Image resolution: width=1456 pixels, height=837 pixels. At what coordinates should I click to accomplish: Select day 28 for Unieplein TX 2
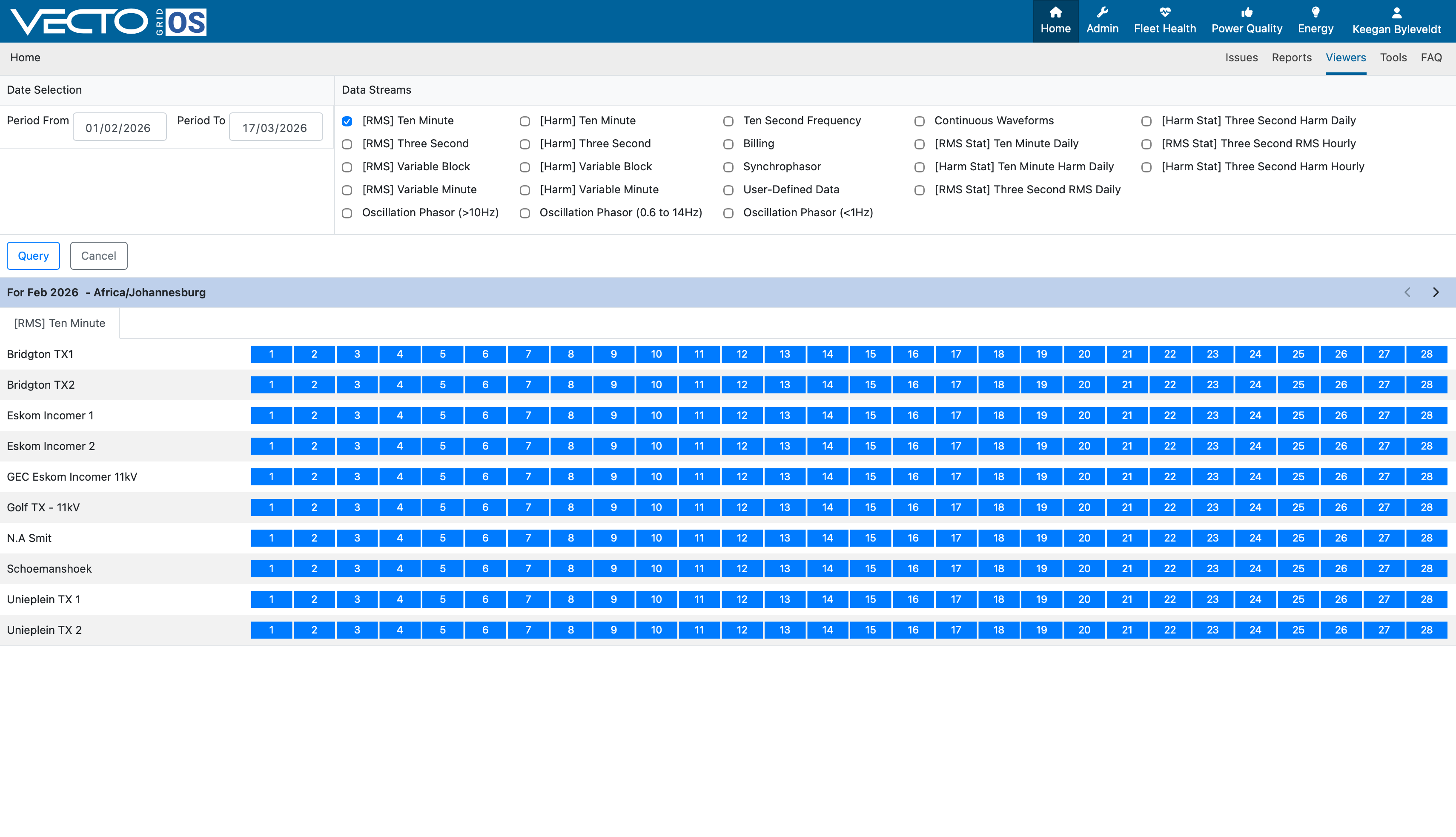tap(1426, 630)
